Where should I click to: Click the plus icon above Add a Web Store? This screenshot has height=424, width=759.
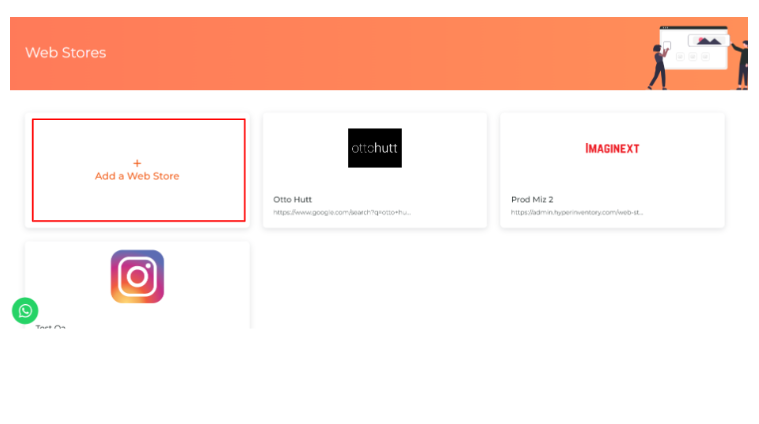point(137,163)
